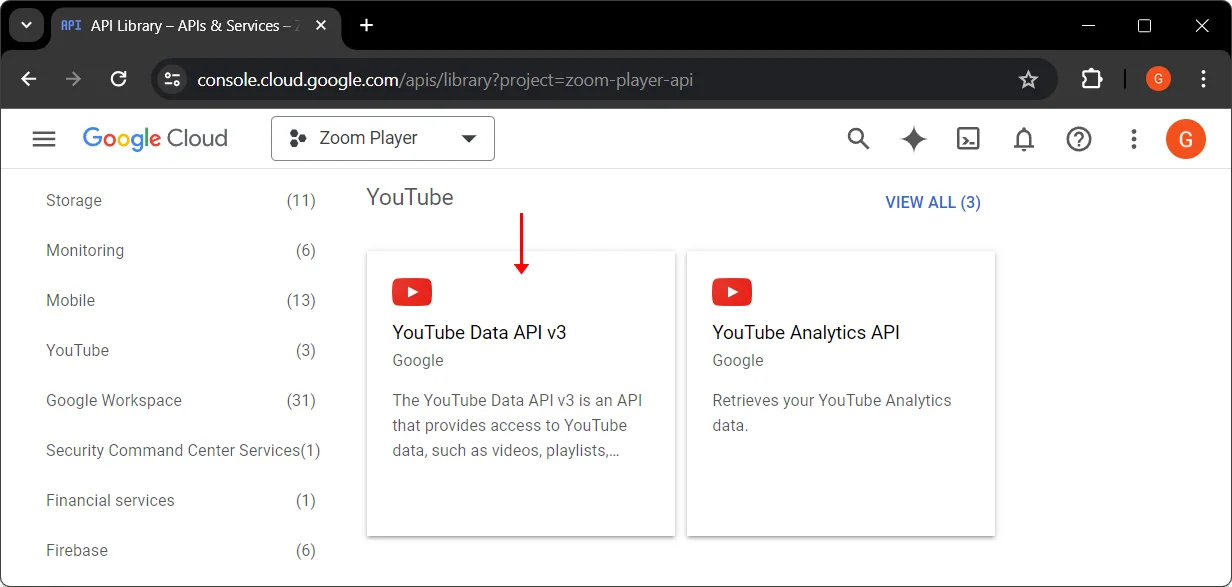Open the tab search dropdown arrow
The height and width of the screenshot is (587, 1232).
click(x=26, y=25)
